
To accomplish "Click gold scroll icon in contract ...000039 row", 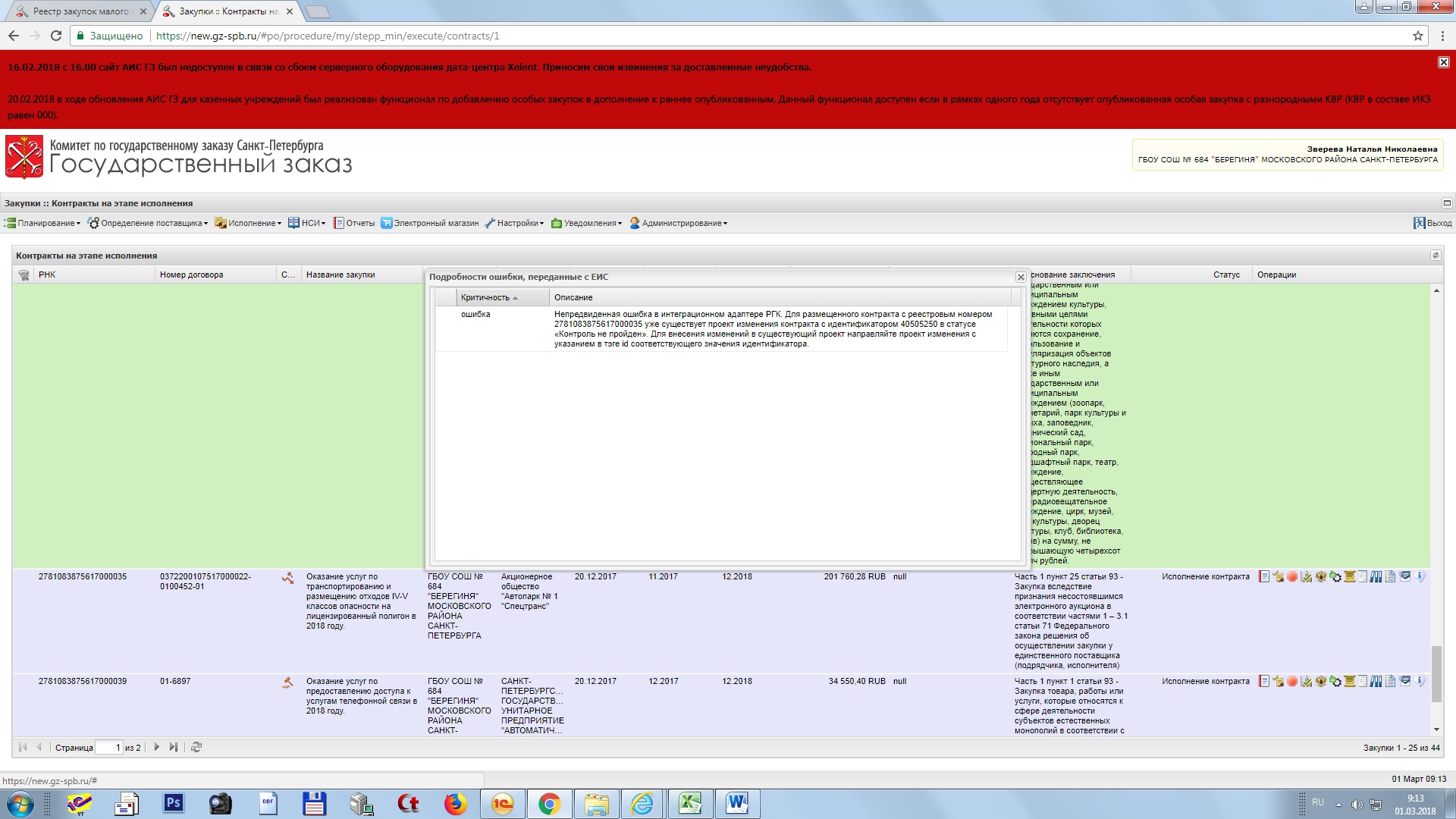I will pos(1350,681).
